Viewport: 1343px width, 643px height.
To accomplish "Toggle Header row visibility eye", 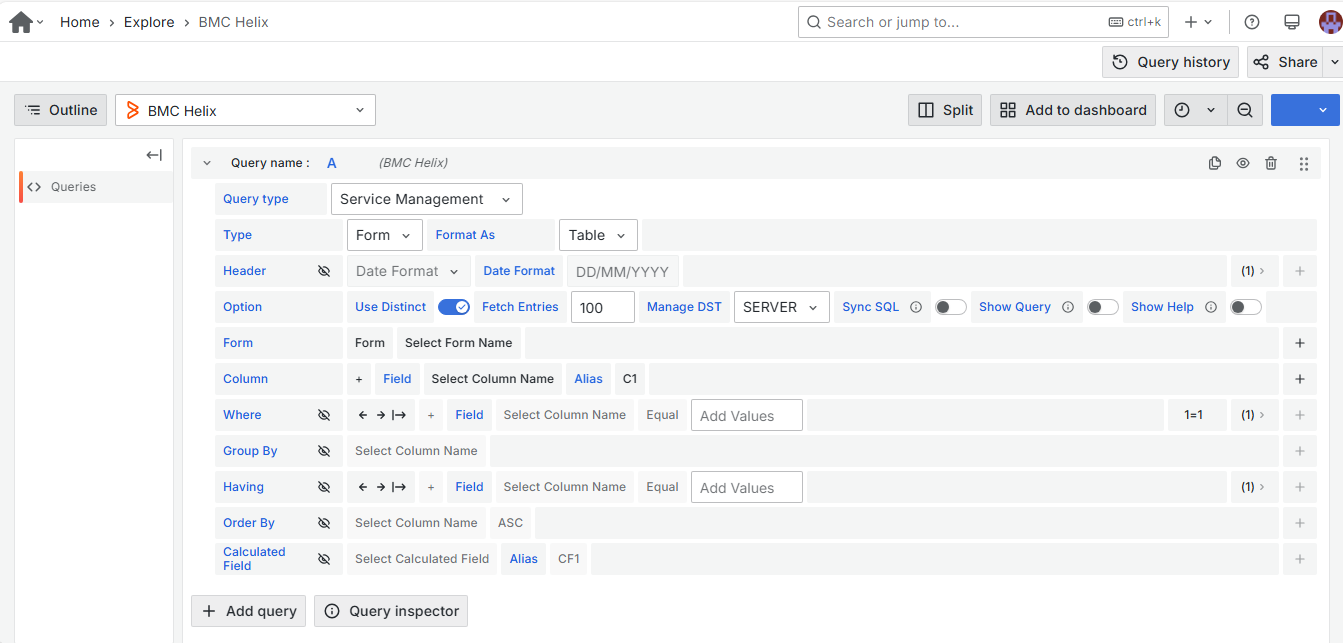I will [x=324, y=271].
